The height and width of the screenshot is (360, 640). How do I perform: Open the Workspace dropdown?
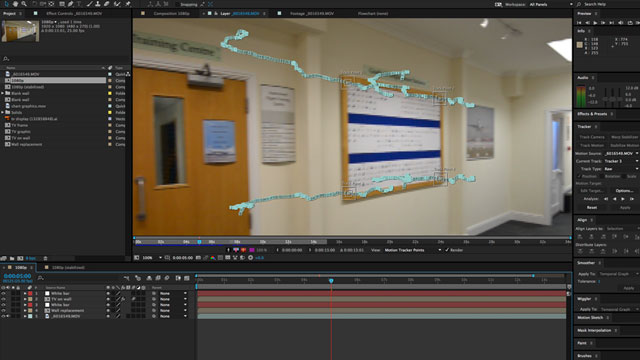tap(551, 4)
